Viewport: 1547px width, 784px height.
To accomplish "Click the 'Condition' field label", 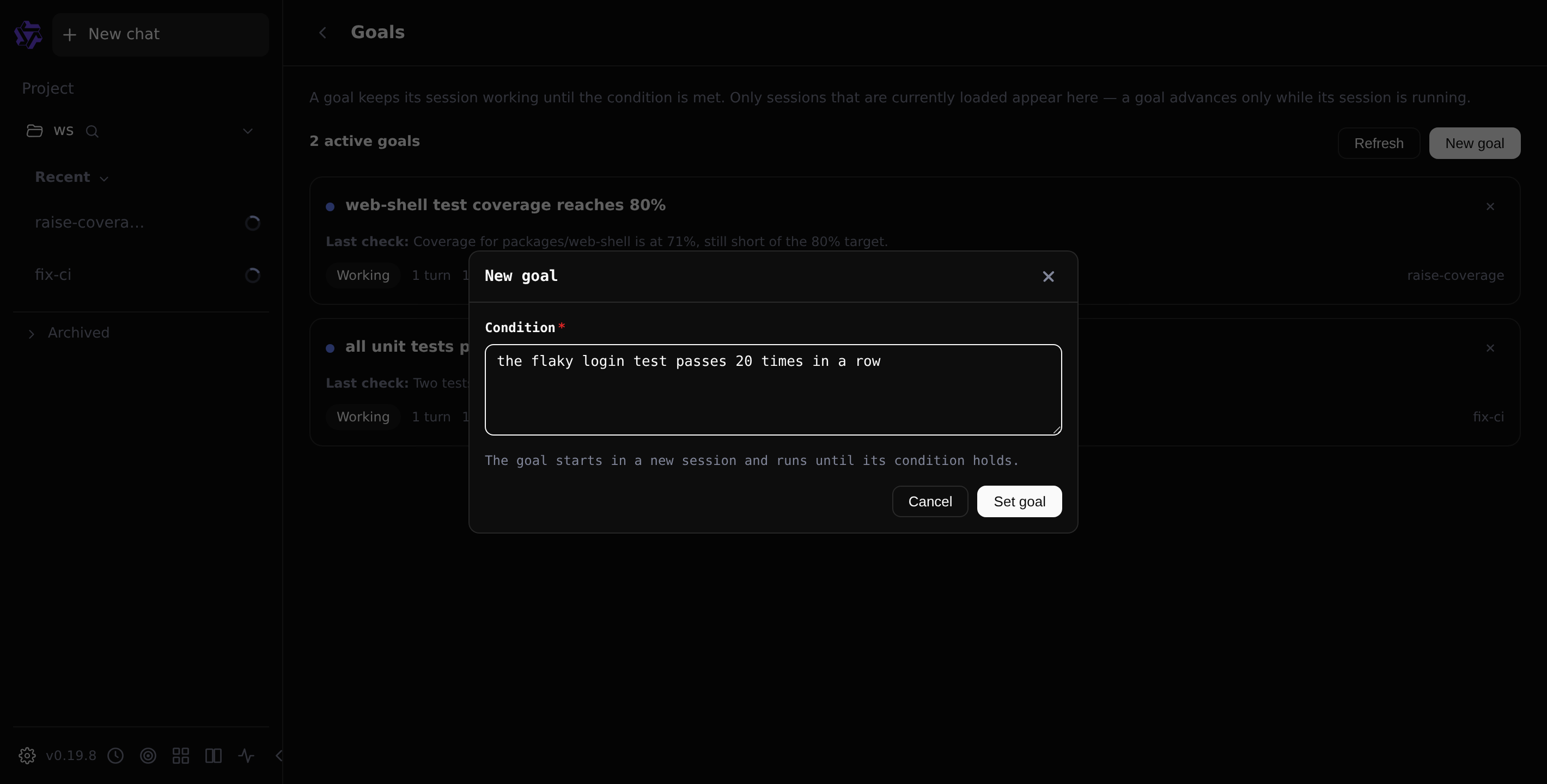I will coord(520,327).
